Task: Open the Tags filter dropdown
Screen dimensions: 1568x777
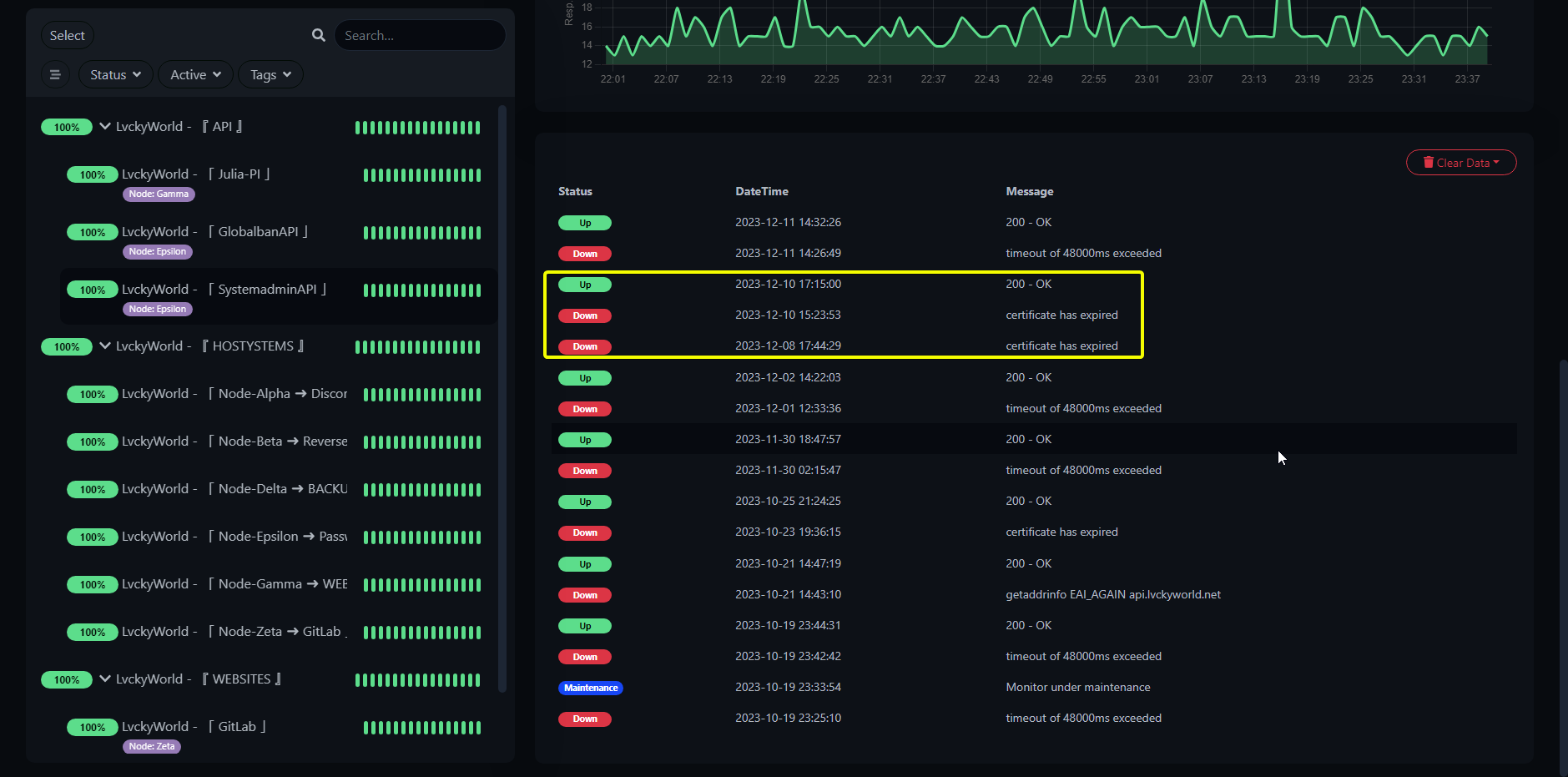Action: 270,74
